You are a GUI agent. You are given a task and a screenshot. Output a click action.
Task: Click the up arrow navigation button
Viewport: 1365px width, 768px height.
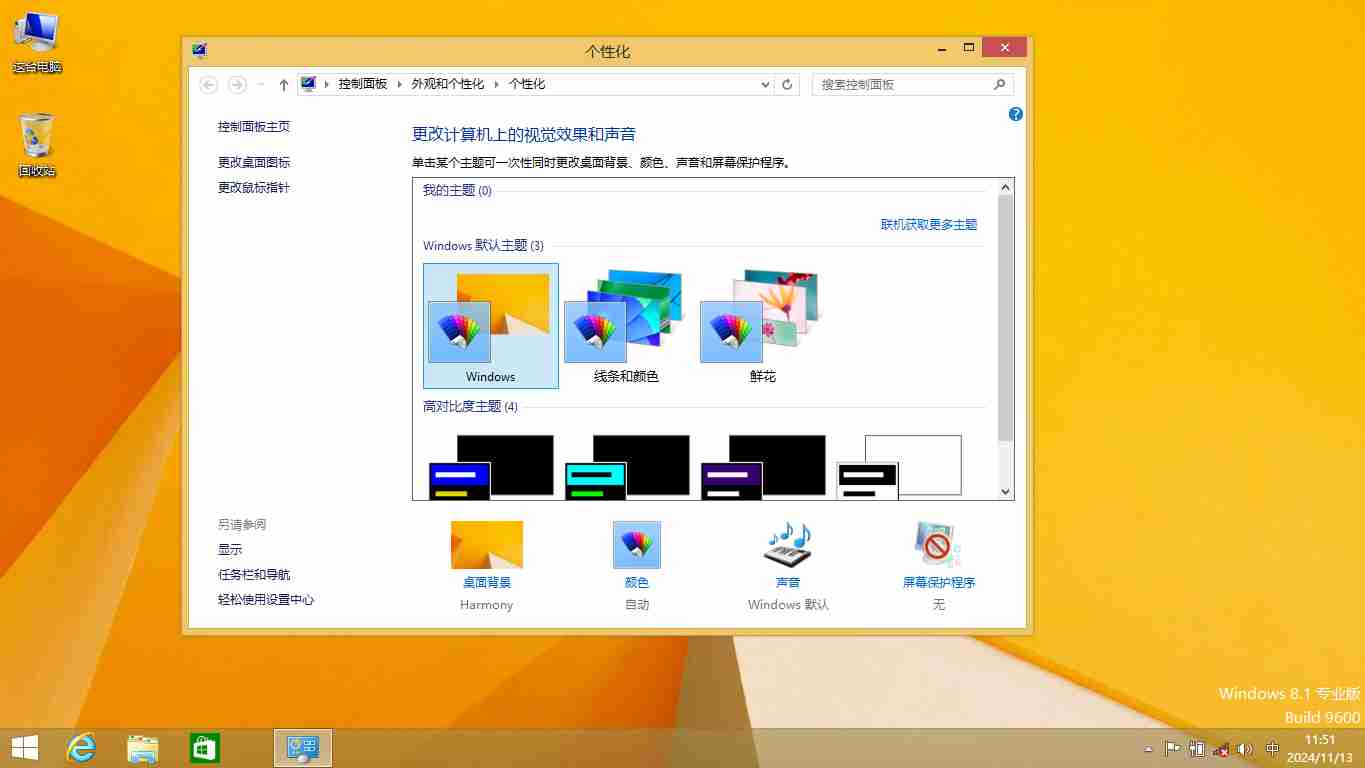point(284,85)
